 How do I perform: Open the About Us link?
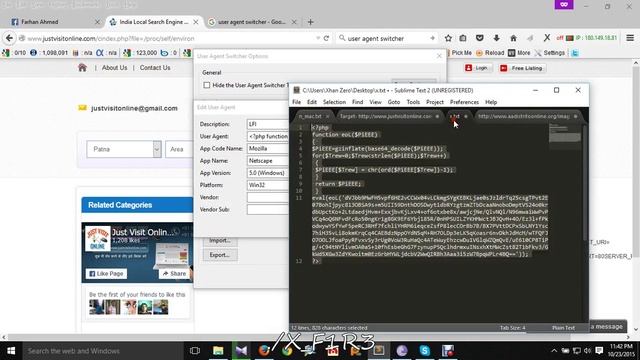pos(114,68)
